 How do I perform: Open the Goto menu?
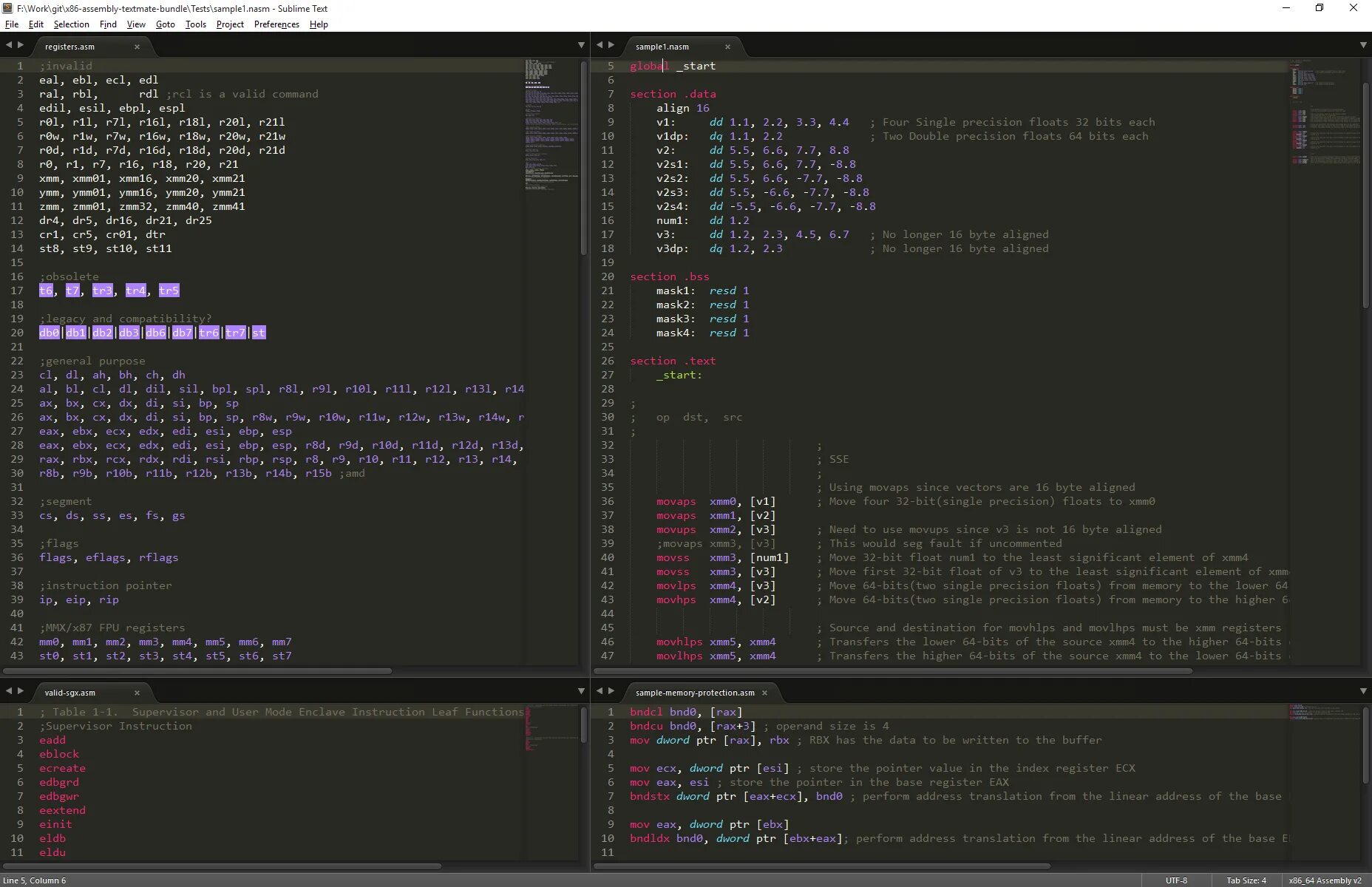(x=166, y=24)
